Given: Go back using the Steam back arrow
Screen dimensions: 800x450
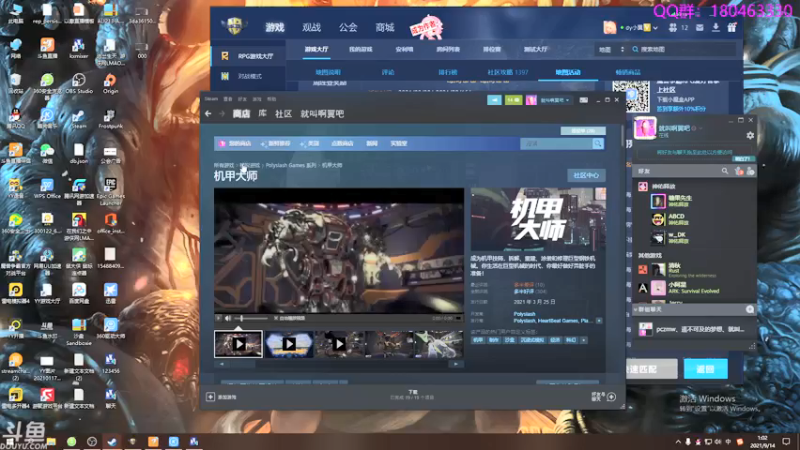Looking at the screenshot, I should tap(208, 114).
